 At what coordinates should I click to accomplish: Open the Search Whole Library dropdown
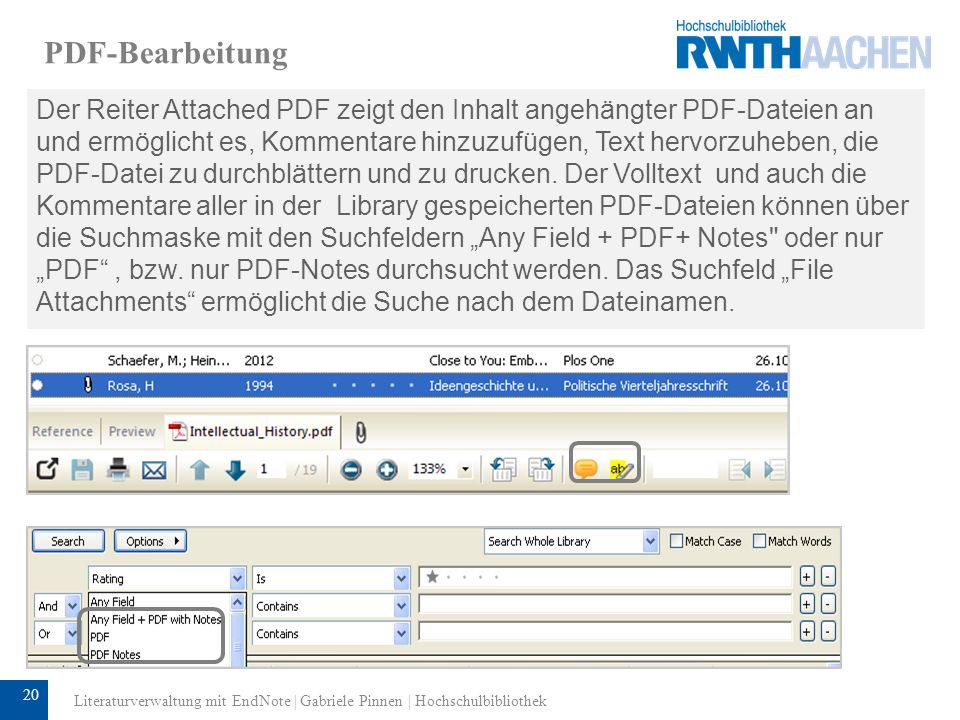pos(650,541)
